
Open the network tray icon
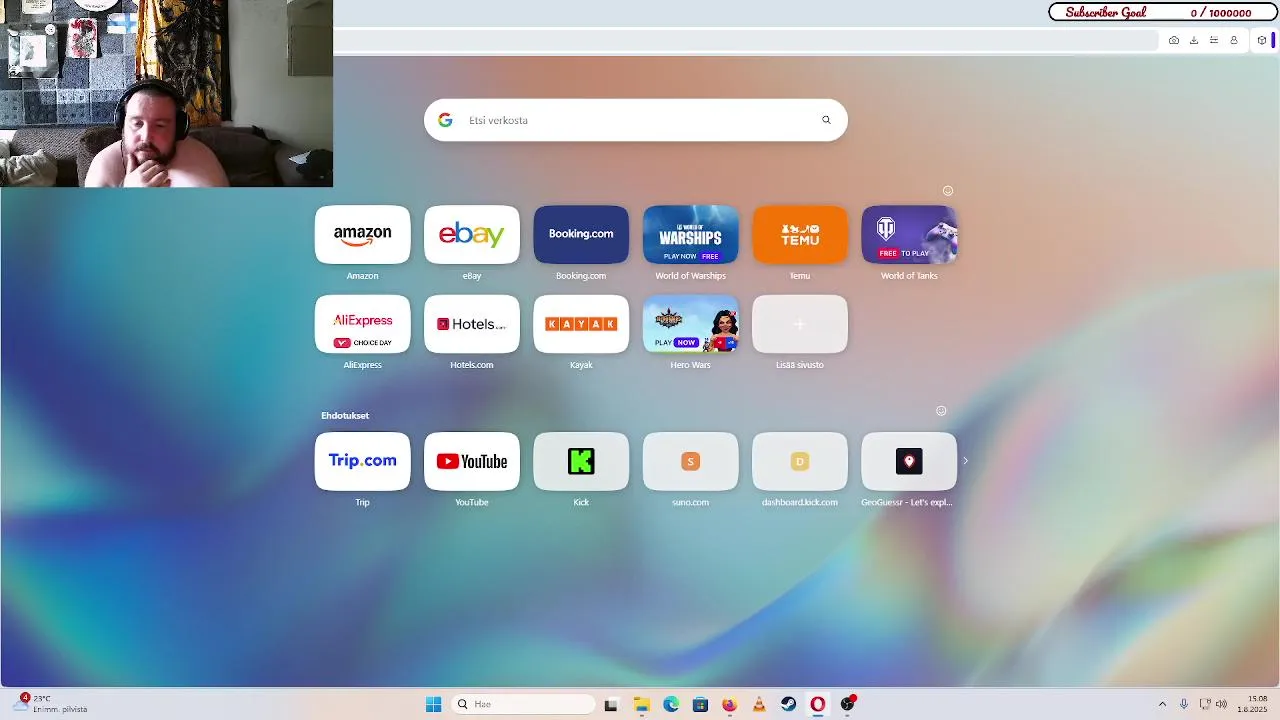pyautogui.click(x=1205, y=704)
